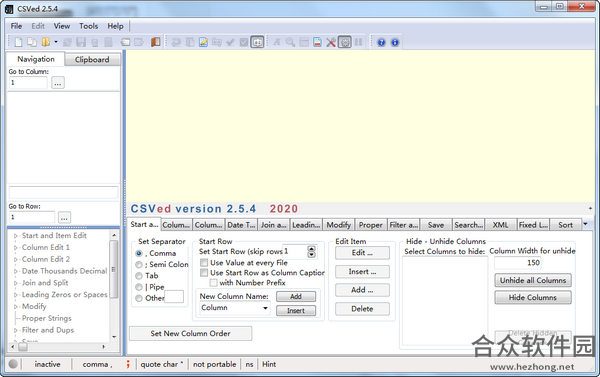
Task: Expand the Modify tree node
Action: (x=16, y=307)
